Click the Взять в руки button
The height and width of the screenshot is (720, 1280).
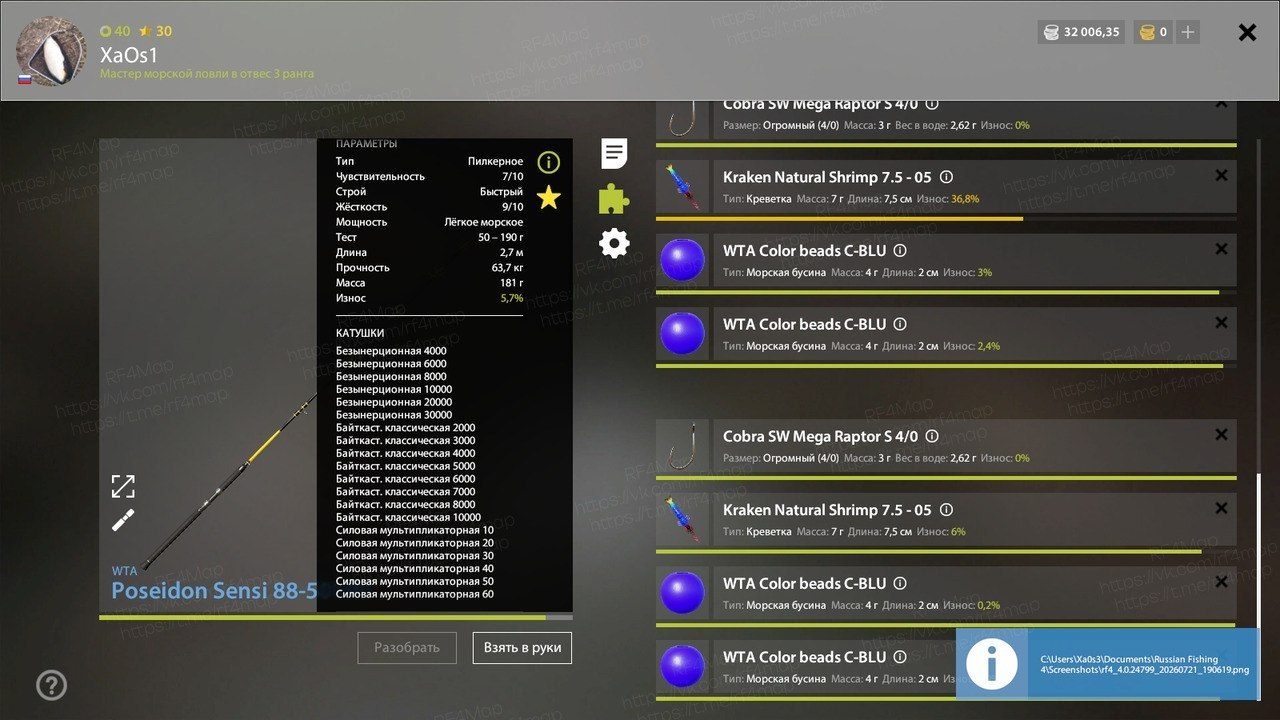[x=522, y=648]
